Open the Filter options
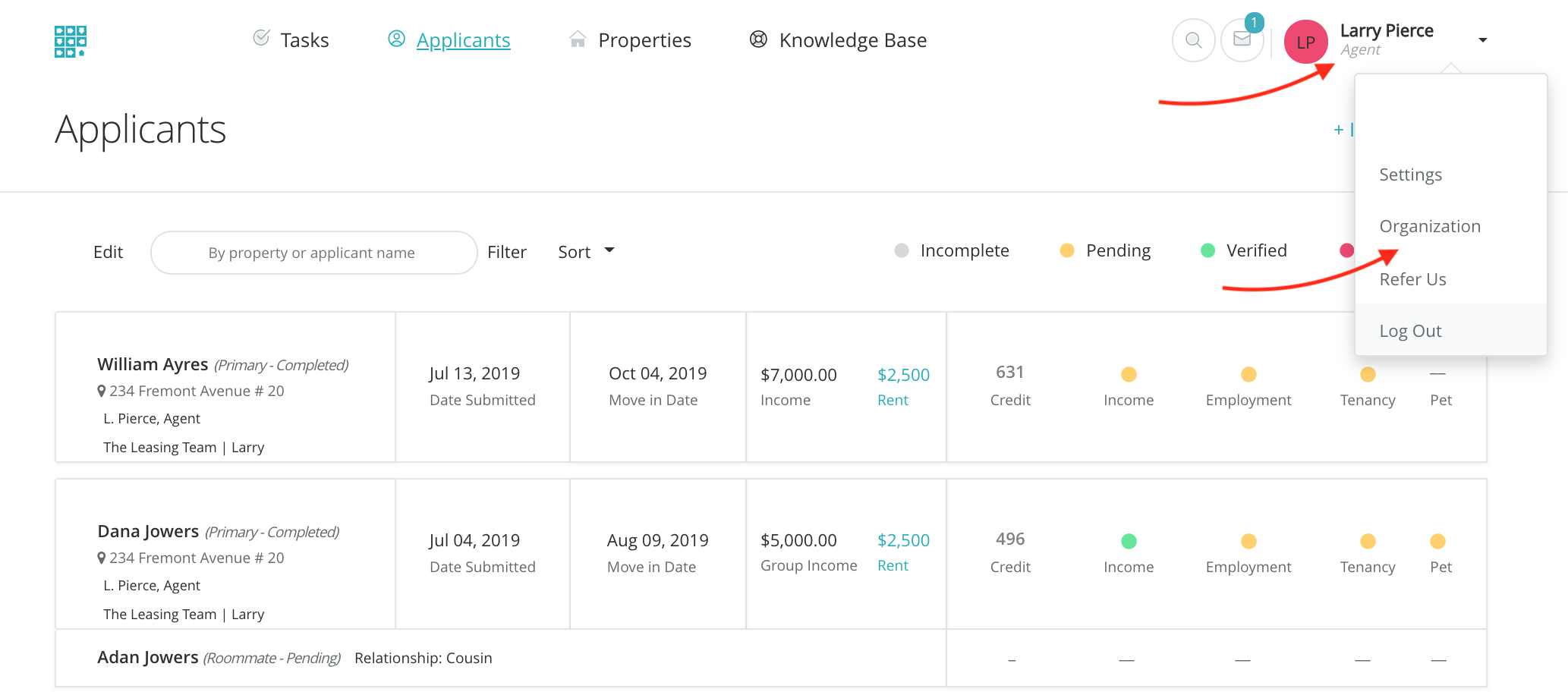 pos(506,252)
